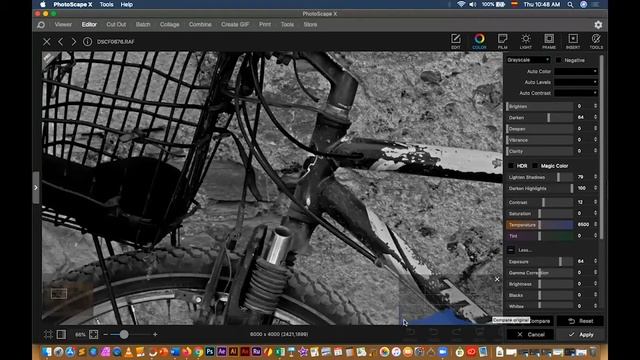Viewport: 640px width, 360px height.
Task: Open the LIGHT panel icon
Action: click(x=526, y=41)
